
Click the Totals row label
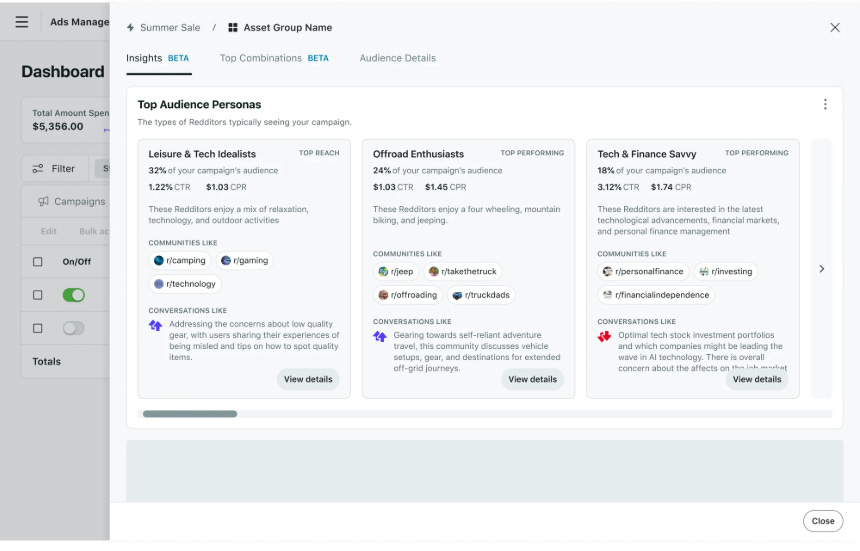[x=47, y=361]
